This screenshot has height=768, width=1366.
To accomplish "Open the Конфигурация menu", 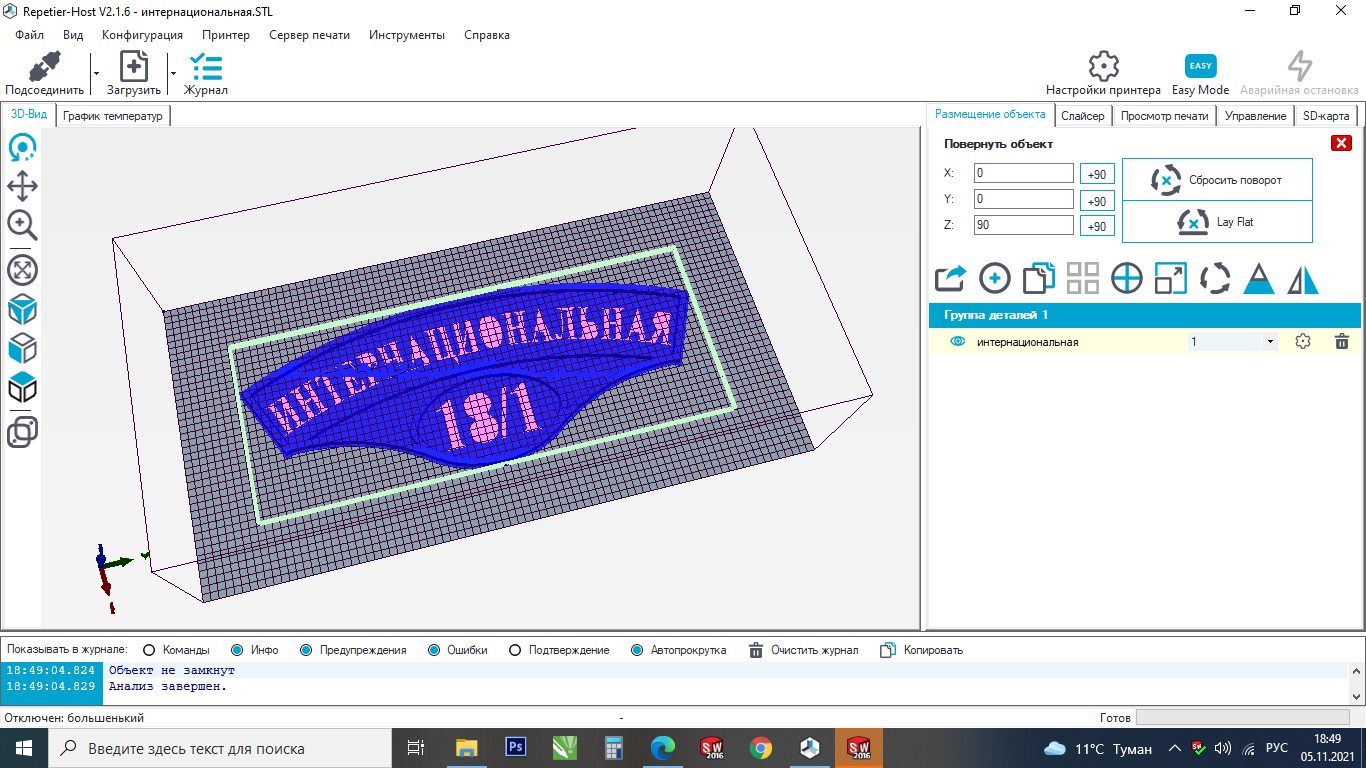I will (142, 35).
